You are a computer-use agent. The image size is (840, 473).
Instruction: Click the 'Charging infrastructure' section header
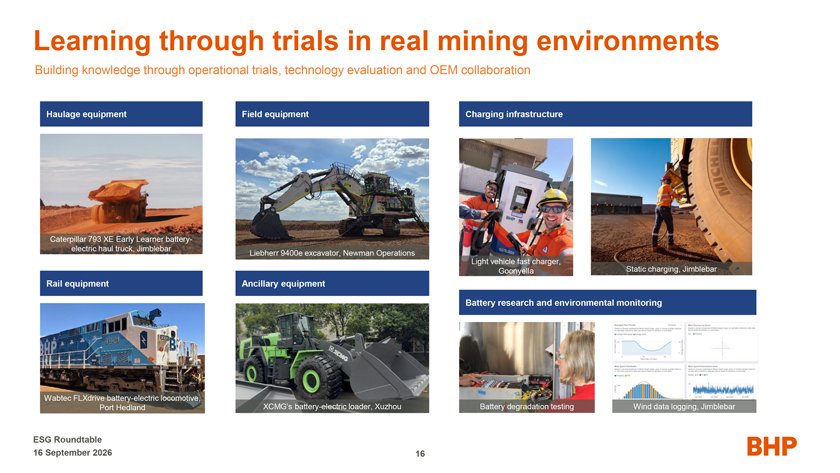pyautogui.click(x=605, y=114)
